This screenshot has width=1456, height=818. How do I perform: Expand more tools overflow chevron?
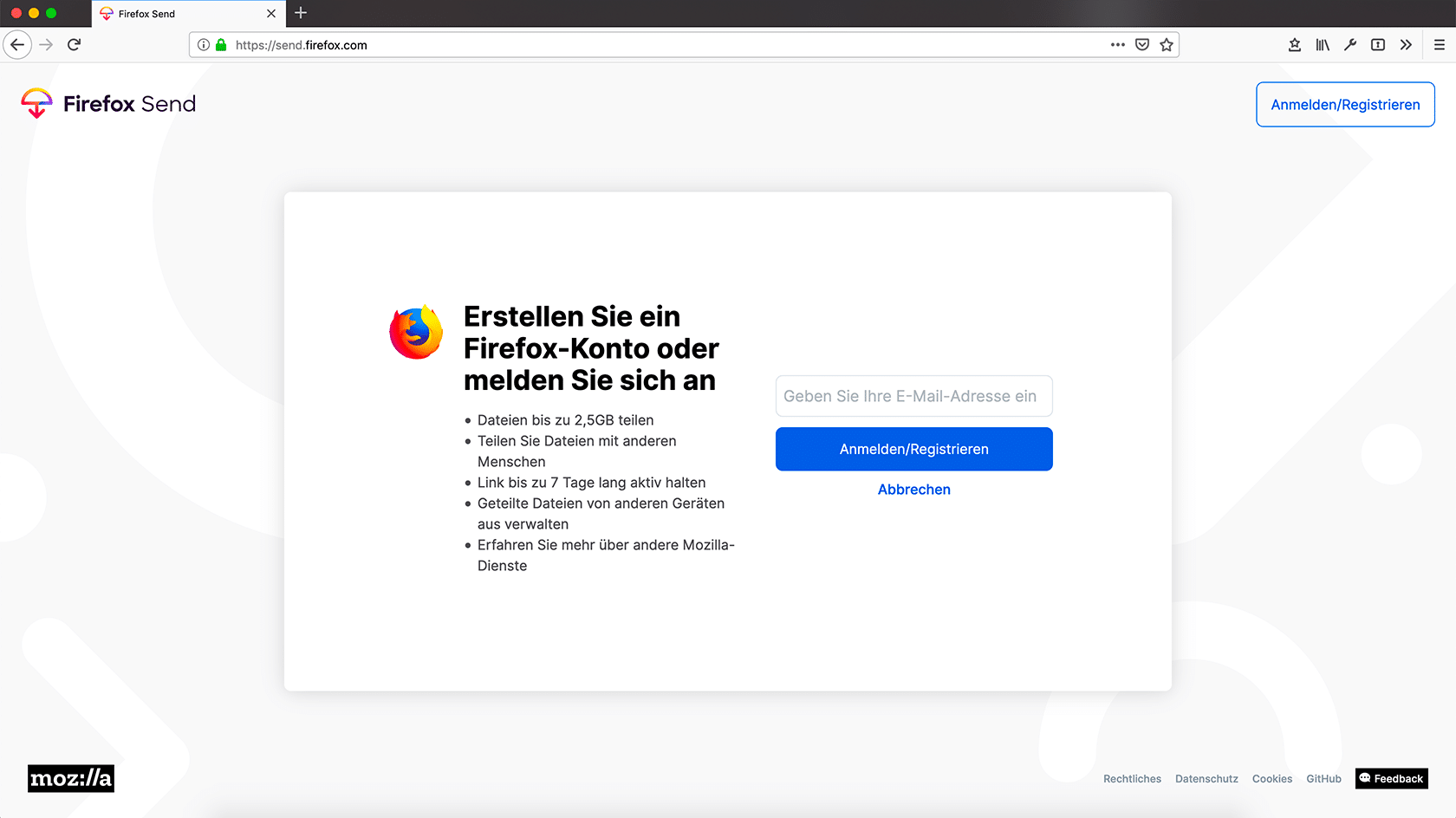point(1406,45)
